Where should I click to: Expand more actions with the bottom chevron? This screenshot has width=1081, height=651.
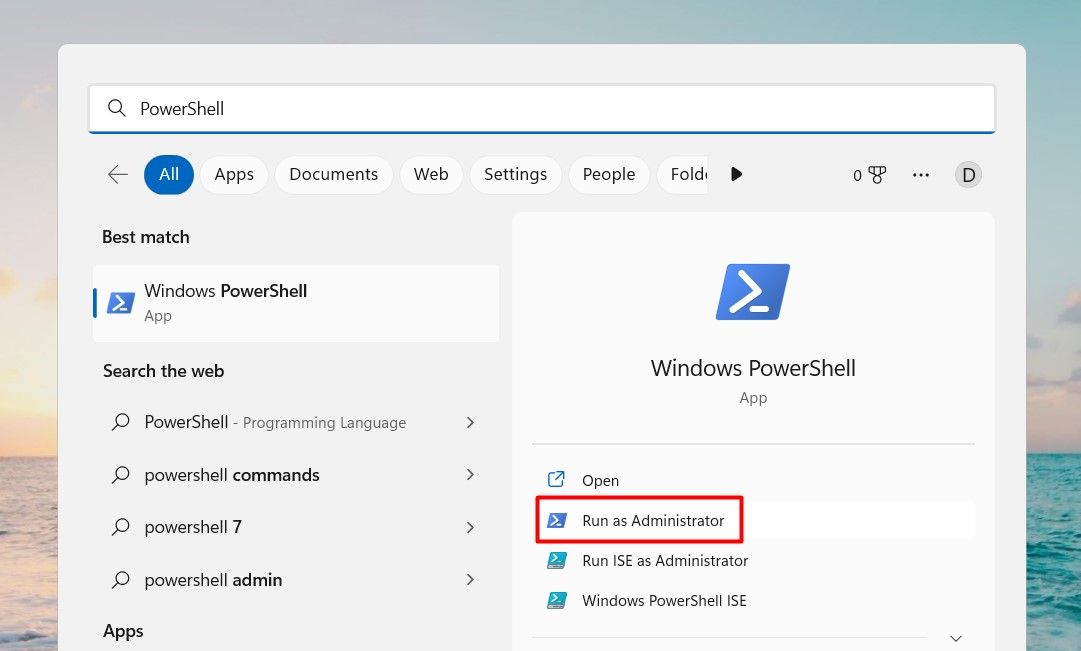click(955, 637)
